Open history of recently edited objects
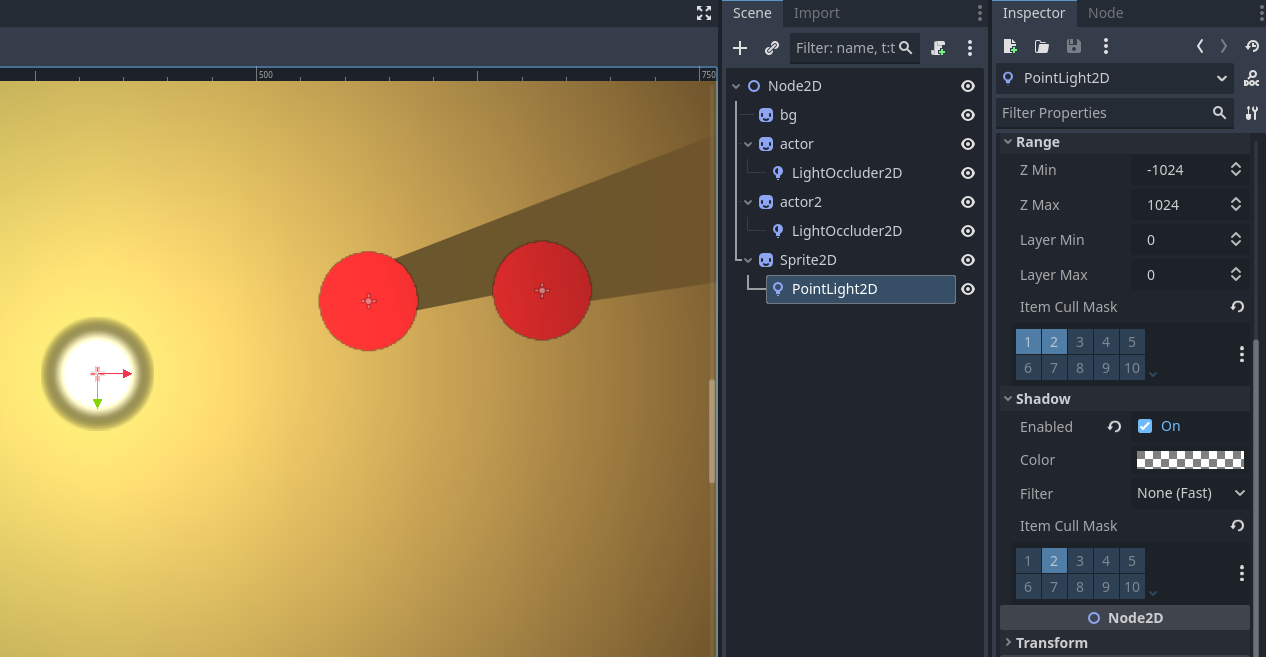 point(1252,46)
